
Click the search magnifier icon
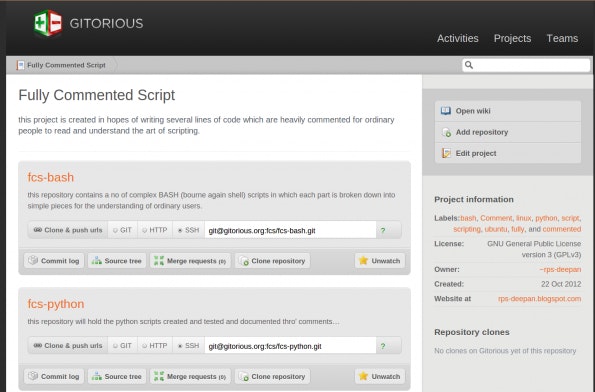click(x=469, y=65)
